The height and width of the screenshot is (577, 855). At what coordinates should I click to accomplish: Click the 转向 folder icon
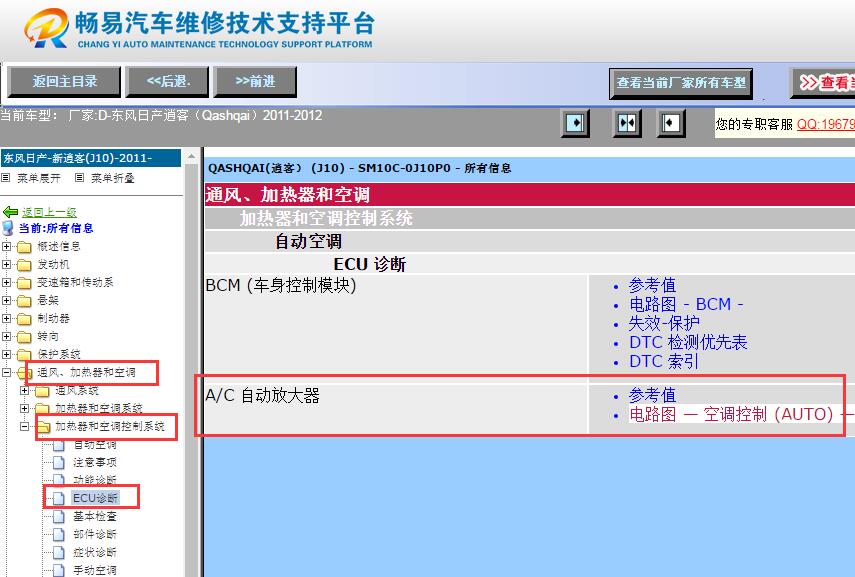pos(24,337)
